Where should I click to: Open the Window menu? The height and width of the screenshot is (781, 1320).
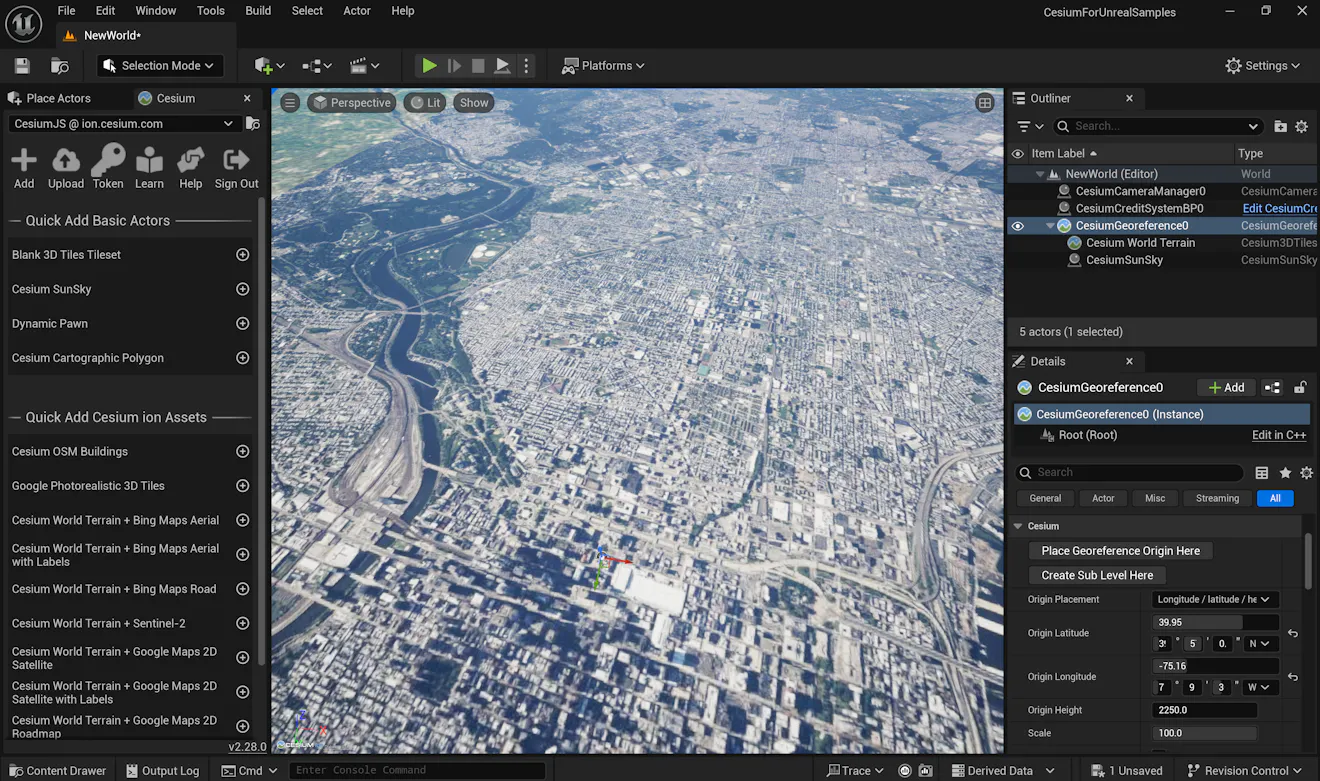coord(156,11)
